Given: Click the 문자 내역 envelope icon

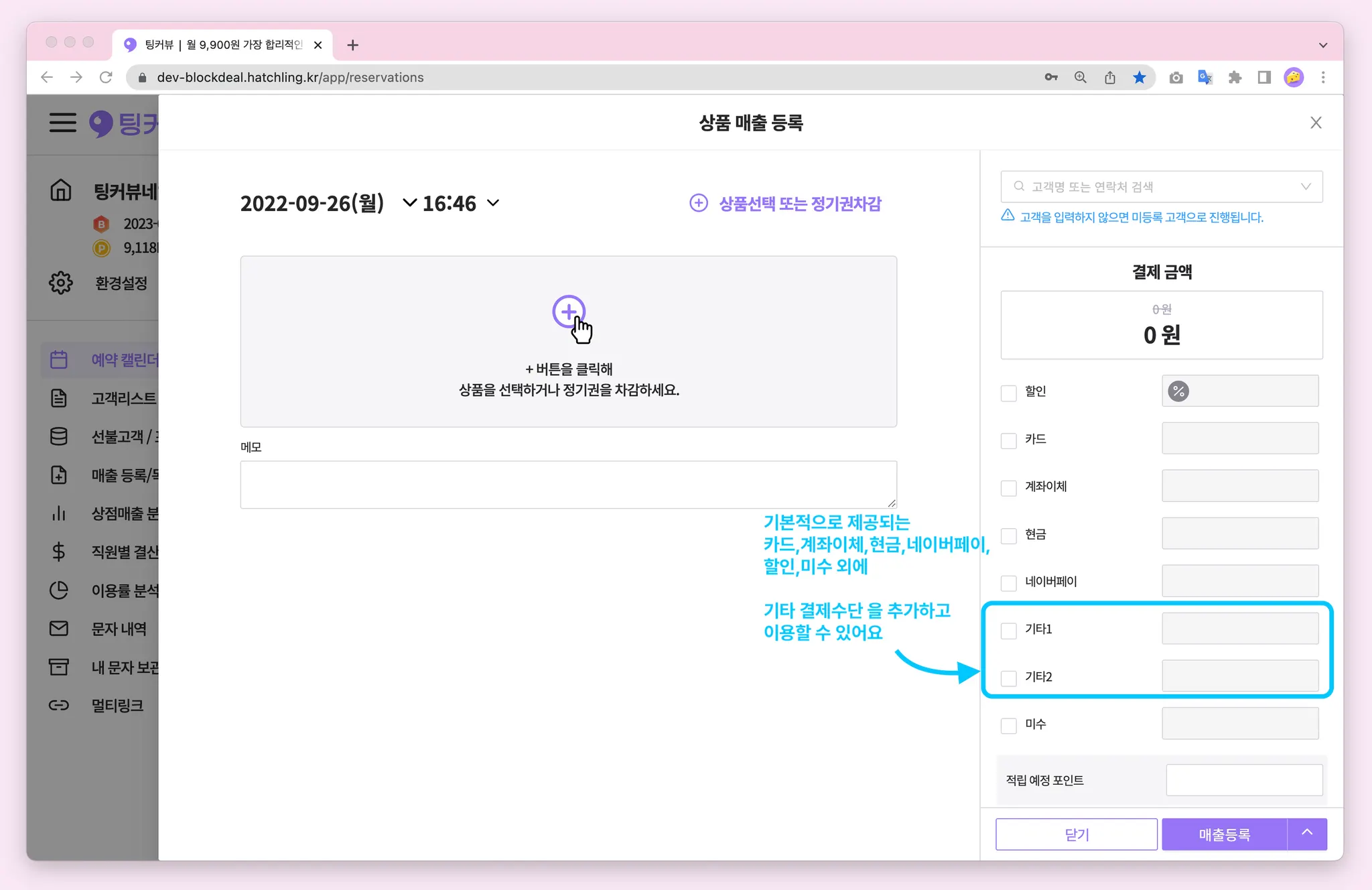Looking at the screenshot, I should [59, 629].
